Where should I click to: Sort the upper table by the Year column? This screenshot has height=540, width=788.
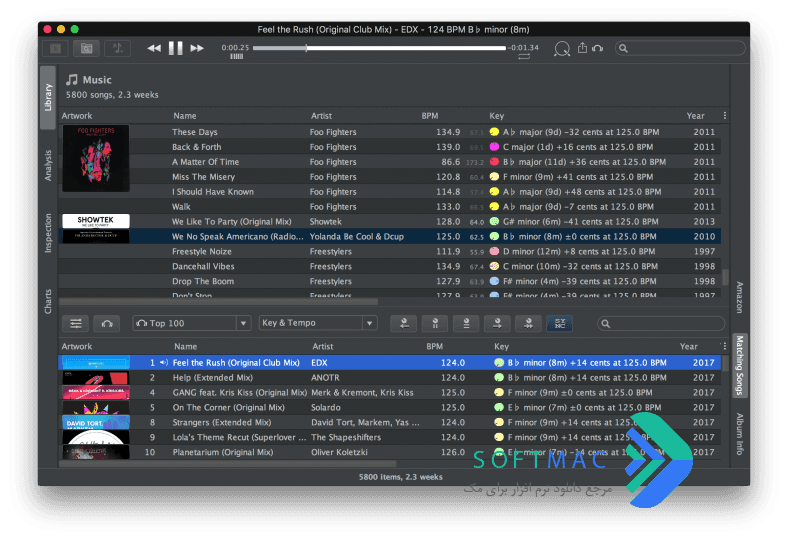696,116
